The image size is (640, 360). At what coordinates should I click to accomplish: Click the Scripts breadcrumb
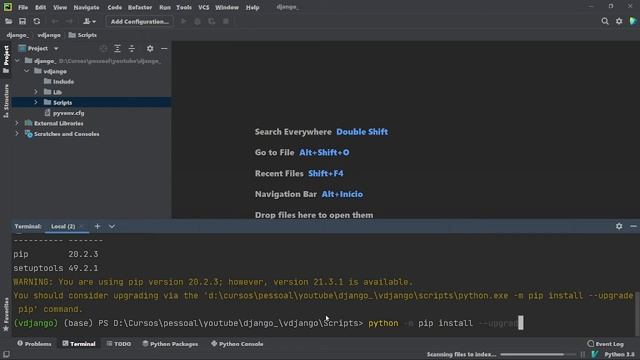pyautogui.click(x=83, y=35)
